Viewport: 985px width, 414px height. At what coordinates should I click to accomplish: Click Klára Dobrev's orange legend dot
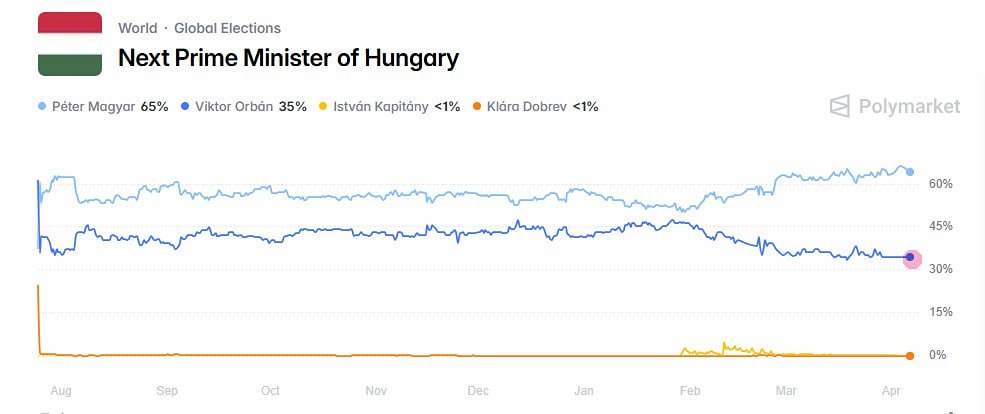click(x=475, y=106)
